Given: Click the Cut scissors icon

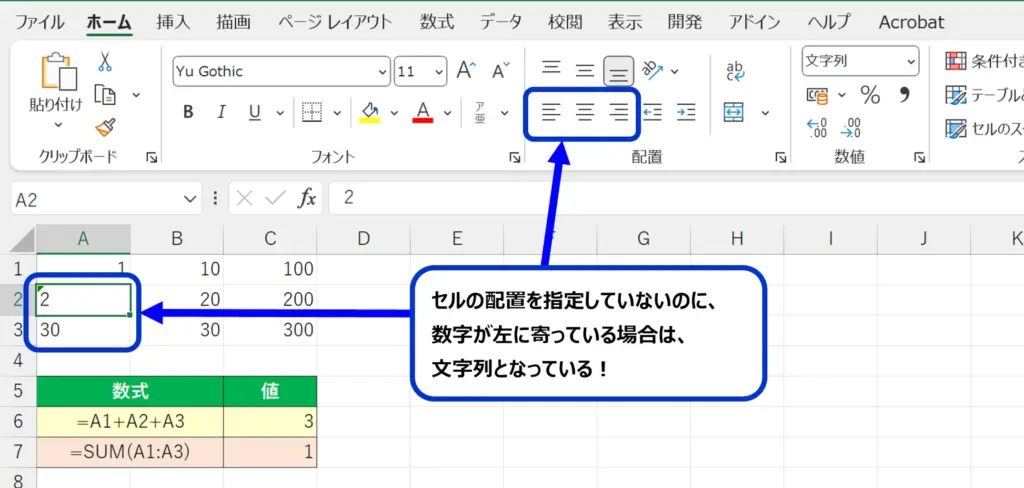Looking at the screenshot, I should [x=104, y=62].
